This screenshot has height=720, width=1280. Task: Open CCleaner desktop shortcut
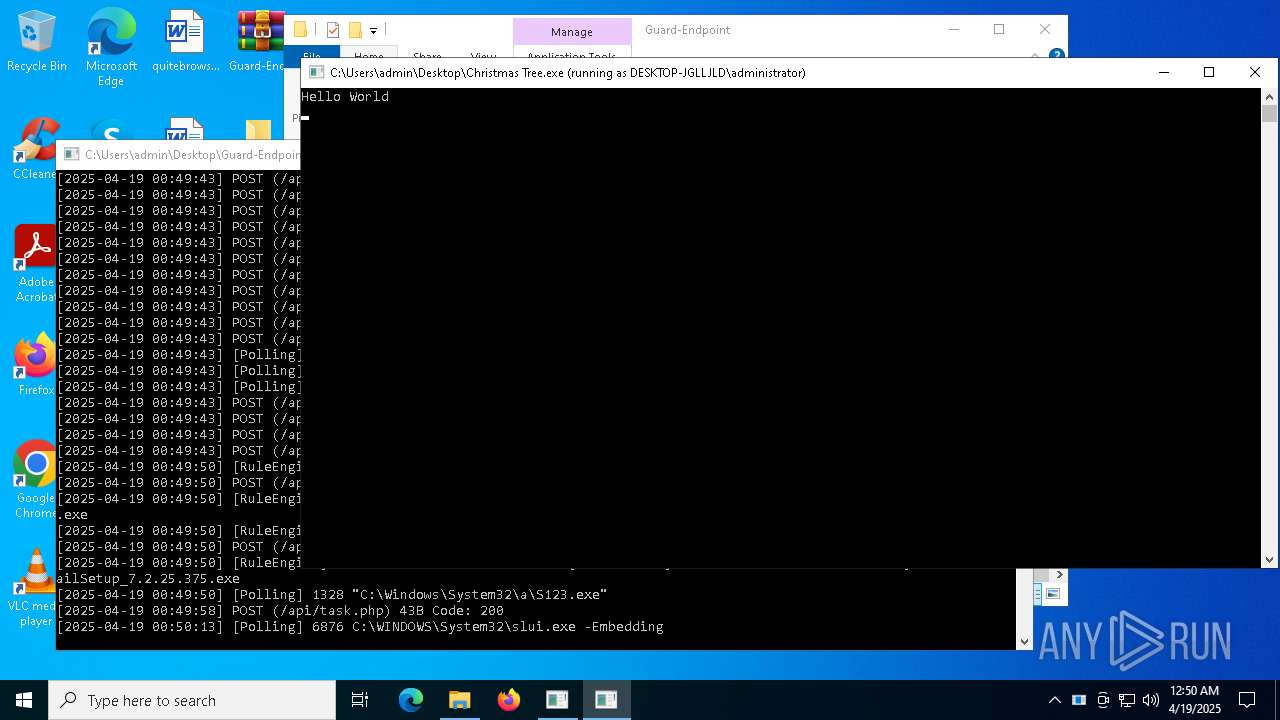(x=35, y=150)
